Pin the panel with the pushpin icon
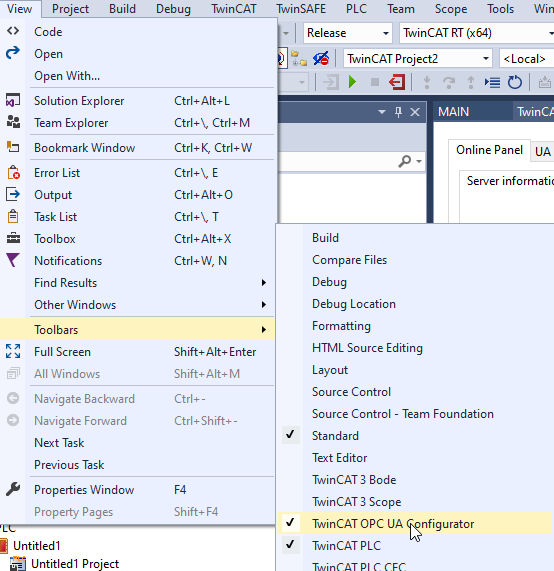554x571 pixels. (x=398, y=112)
